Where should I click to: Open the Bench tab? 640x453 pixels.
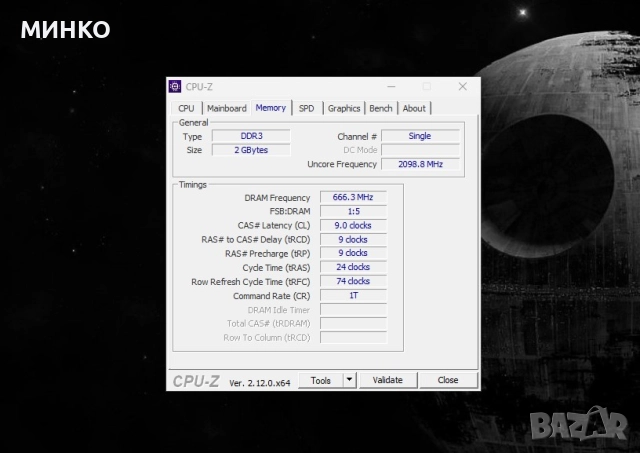pos(381,108)
